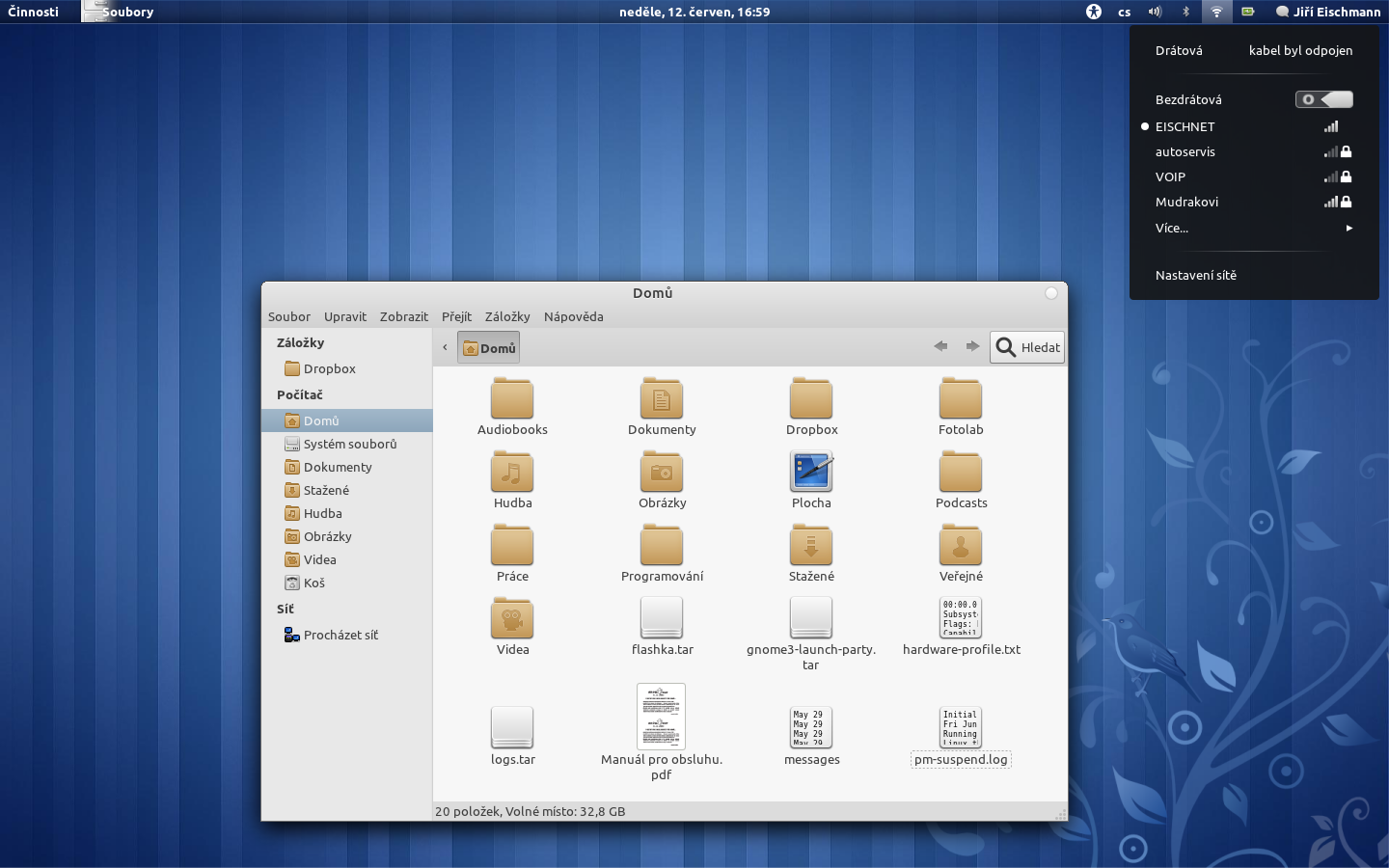Click the path bar left chevron
This screenshot has width=1389, height=868.
point(445,347)
